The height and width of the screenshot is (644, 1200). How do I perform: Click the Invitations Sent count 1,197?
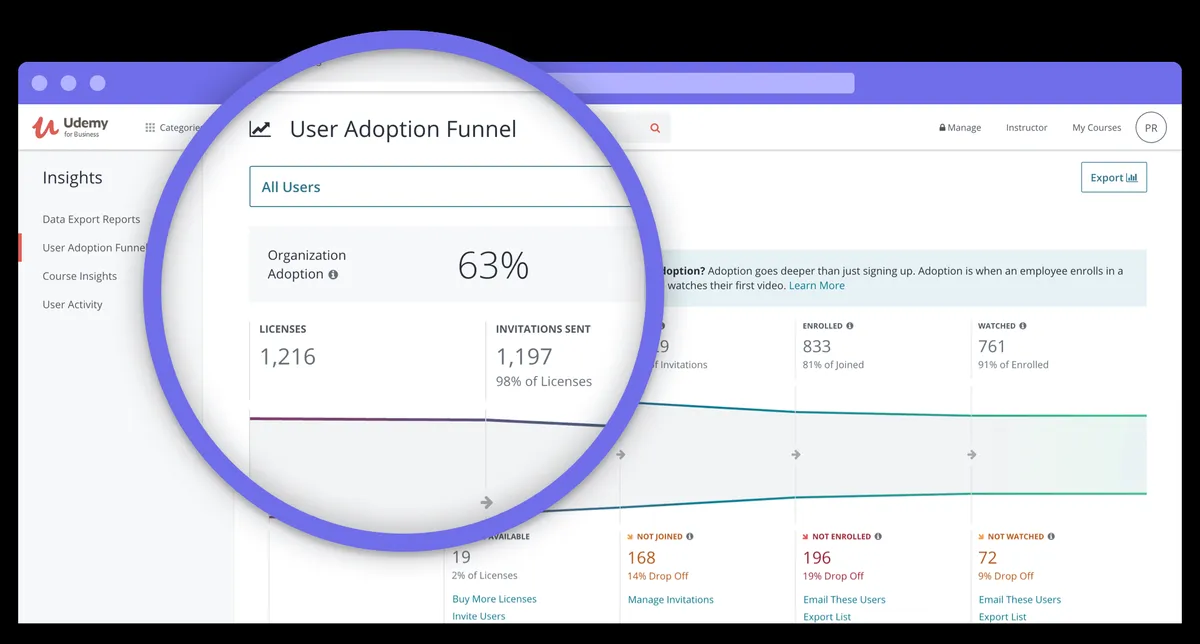coord(524,356)
